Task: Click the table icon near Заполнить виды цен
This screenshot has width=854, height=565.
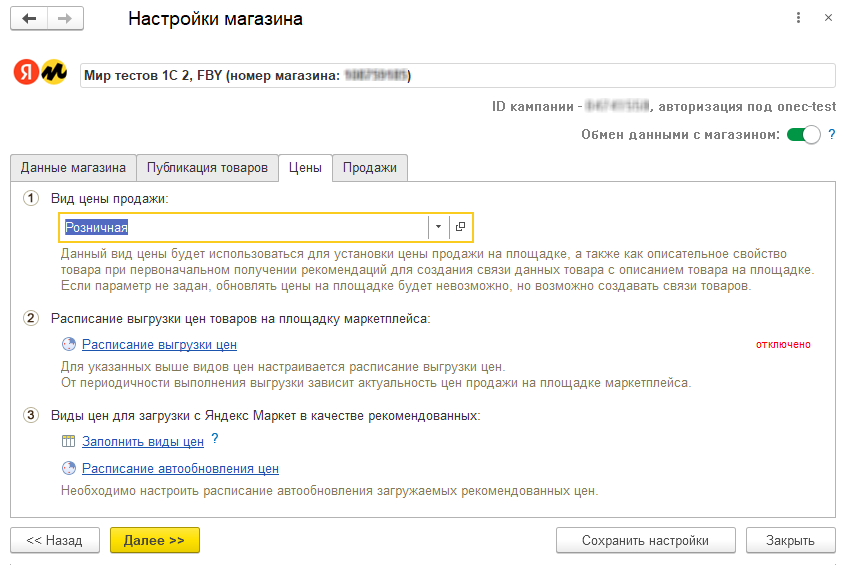Action: coord(68,441)
